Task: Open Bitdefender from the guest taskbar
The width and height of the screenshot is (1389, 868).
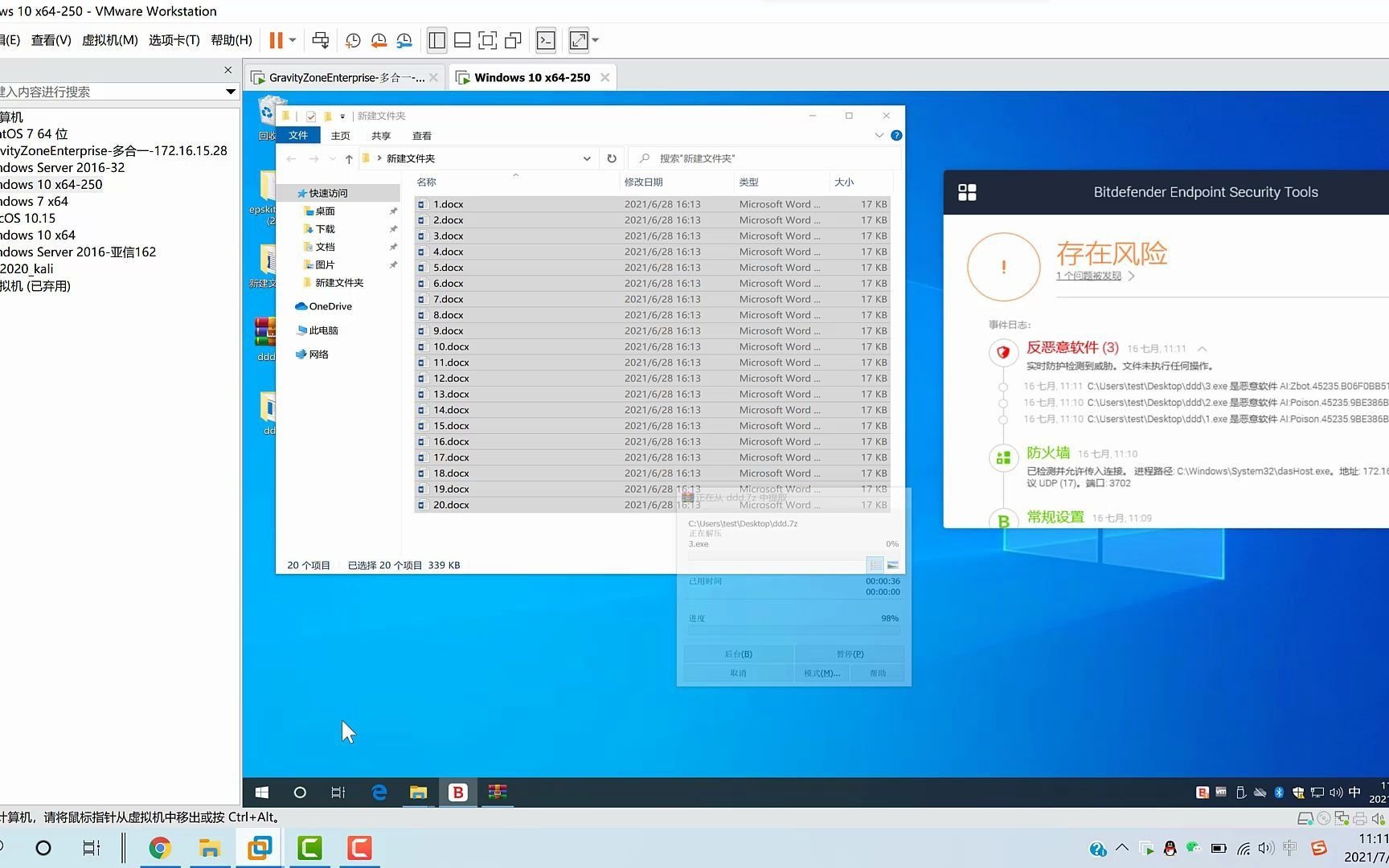Action: coord(457,792)
